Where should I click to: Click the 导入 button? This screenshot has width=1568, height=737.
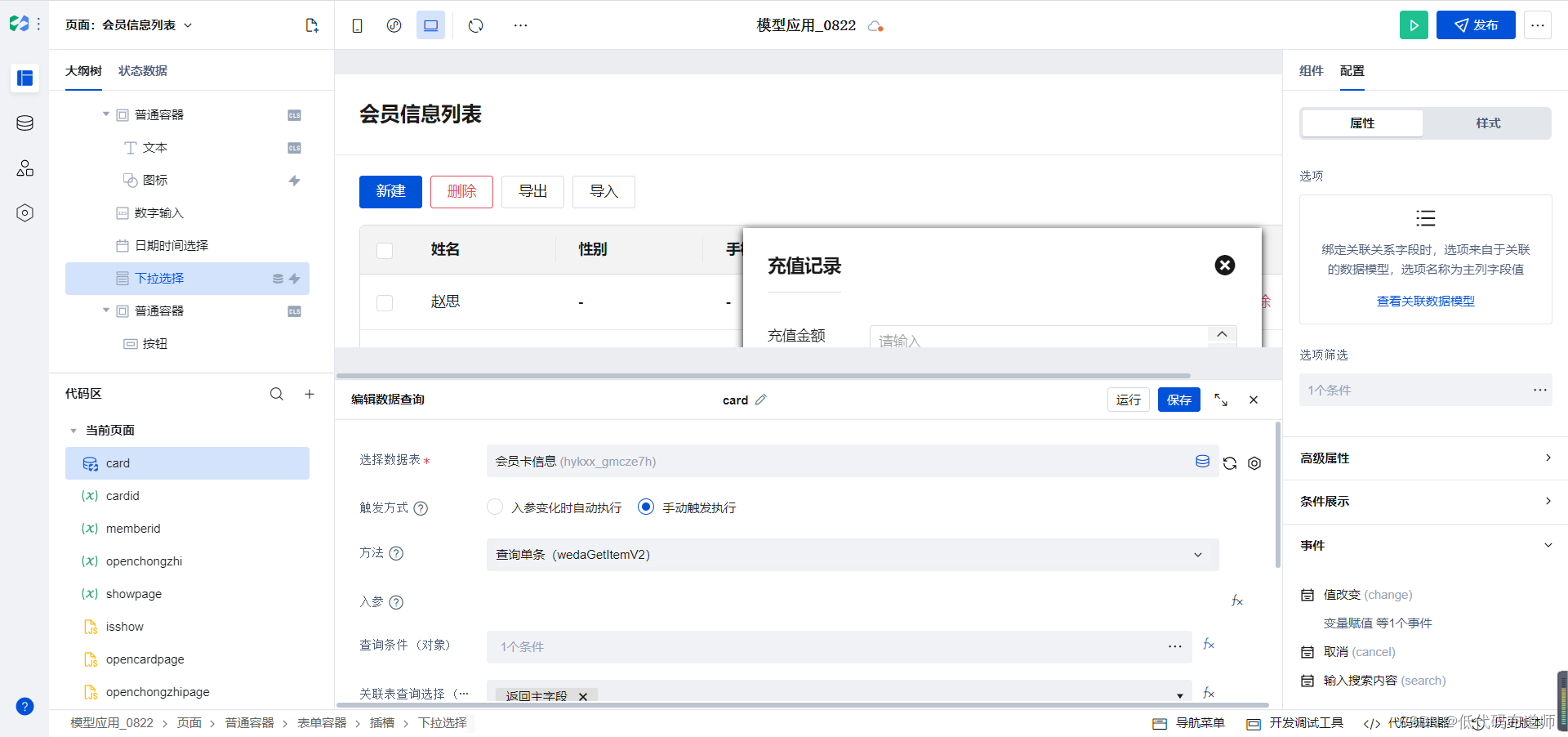604,192
